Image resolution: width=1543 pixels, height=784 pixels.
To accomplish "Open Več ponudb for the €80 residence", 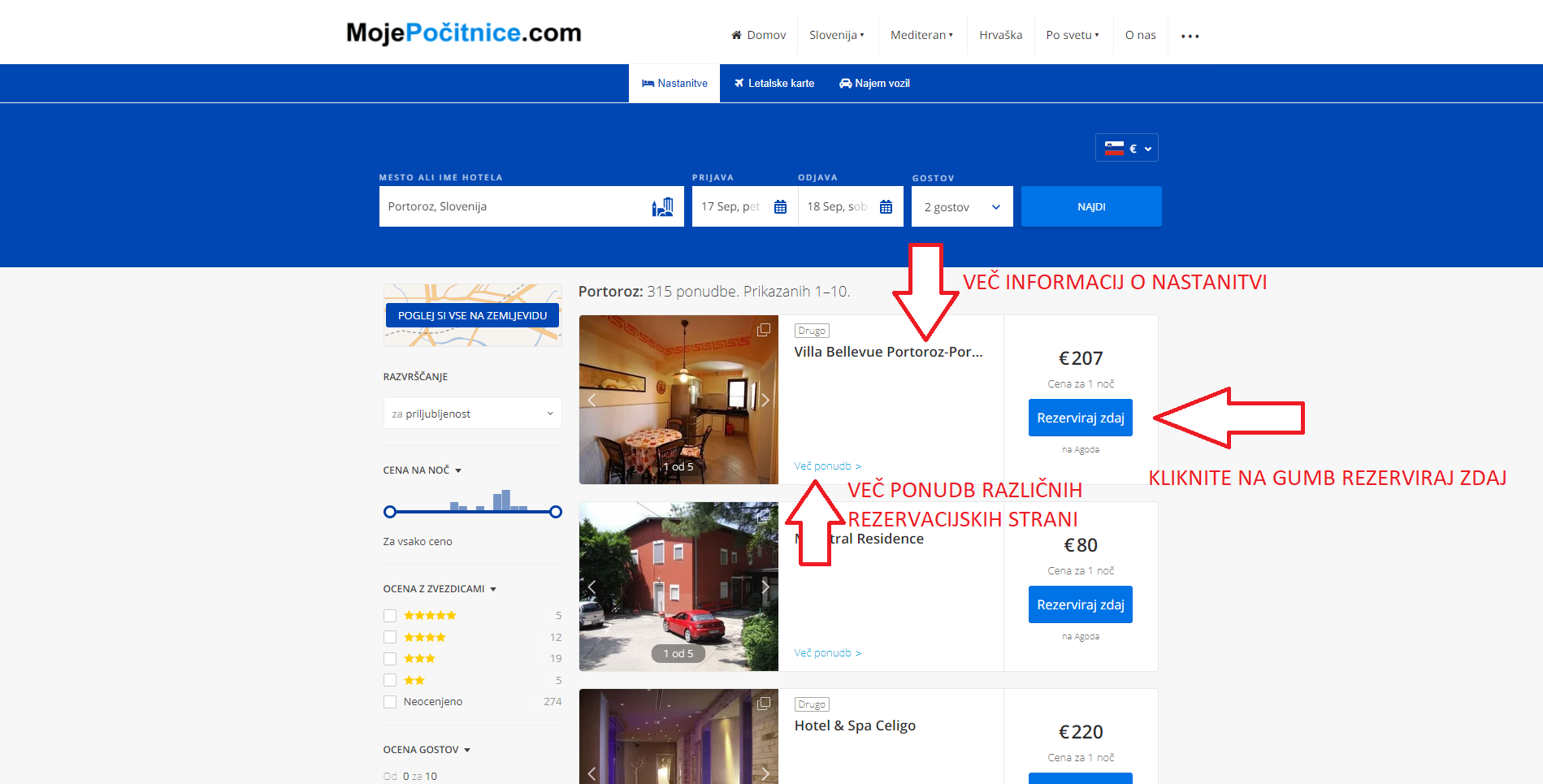I will click(x=827, y=653).
